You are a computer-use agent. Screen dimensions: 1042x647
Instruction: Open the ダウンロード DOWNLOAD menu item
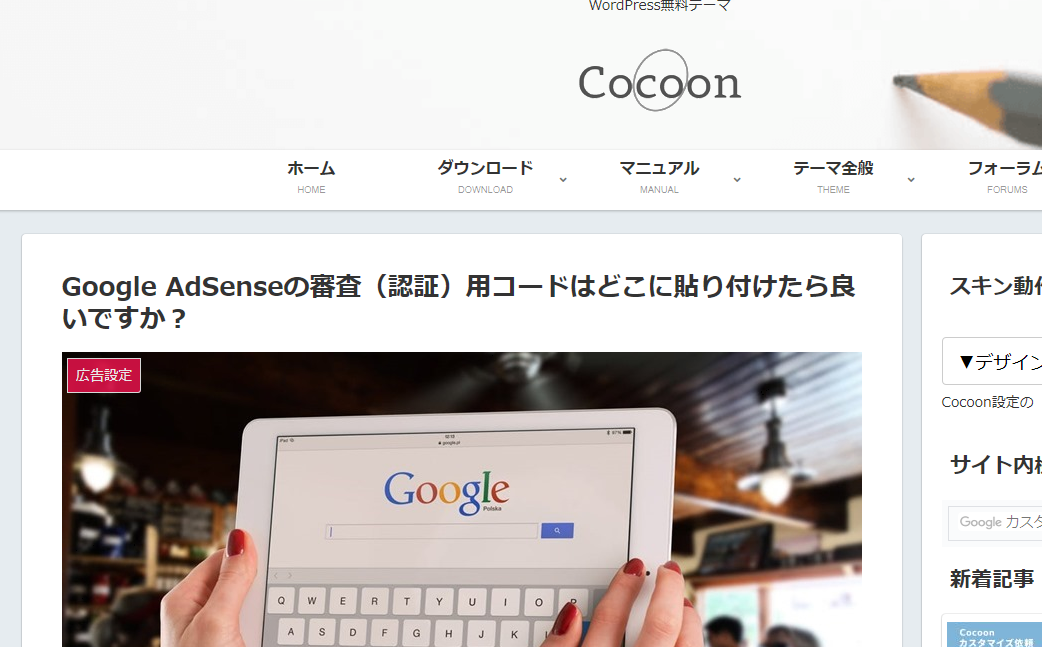click(485, 178)
